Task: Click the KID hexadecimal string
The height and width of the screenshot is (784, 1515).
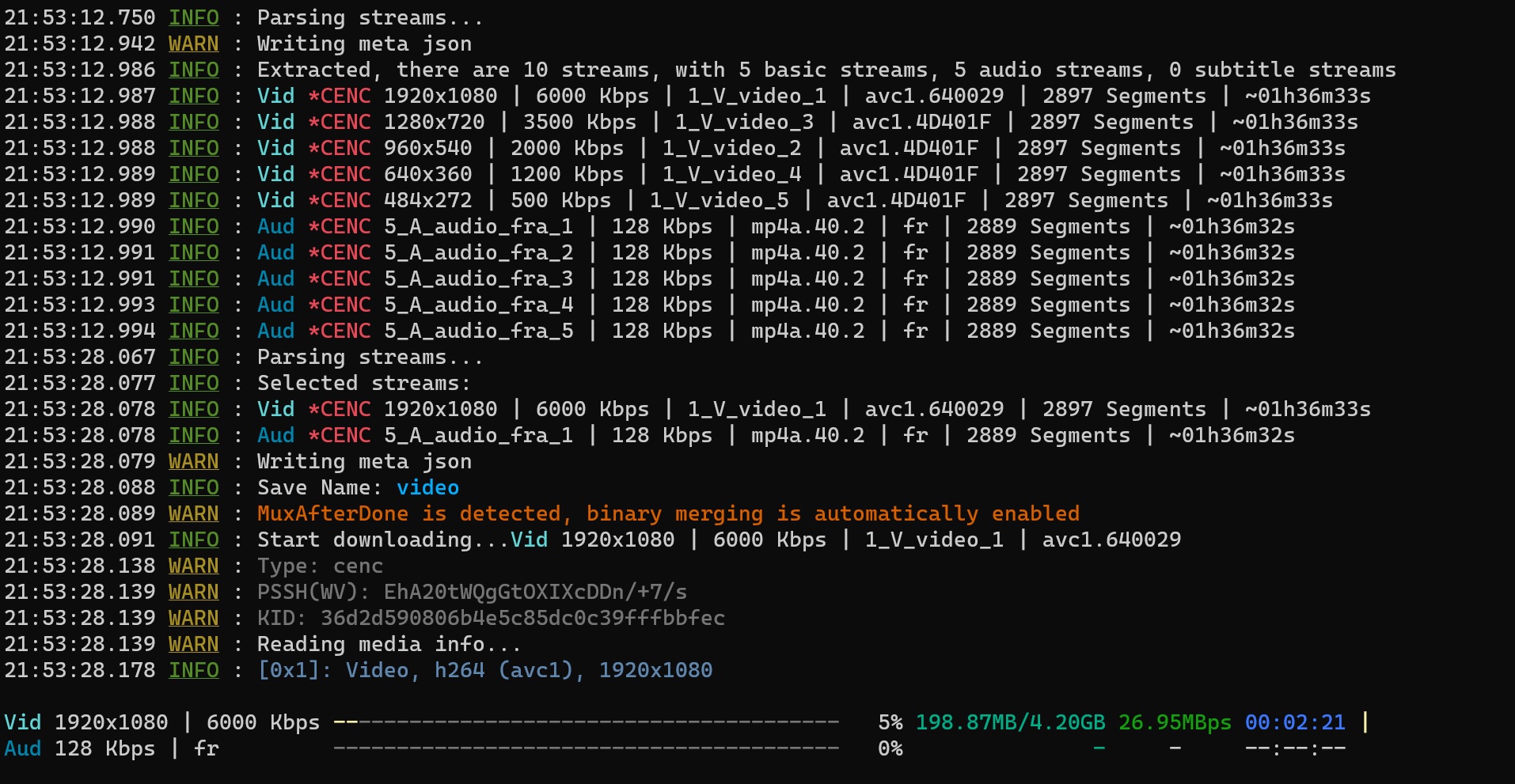Action: 522,618
